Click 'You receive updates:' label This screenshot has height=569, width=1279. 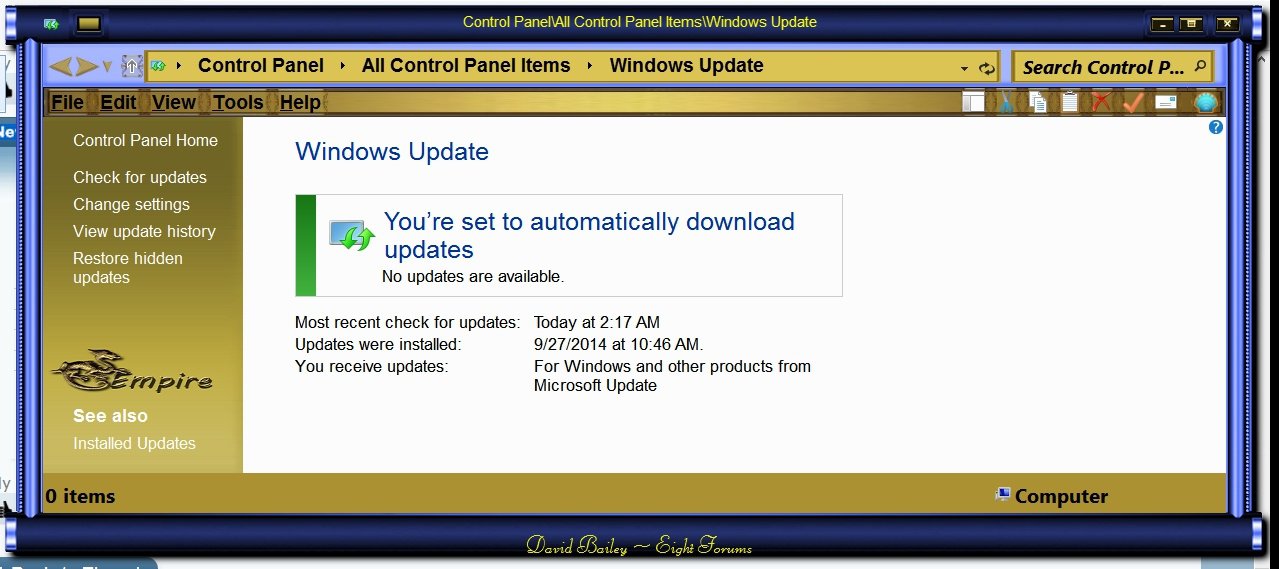[372, 366]
